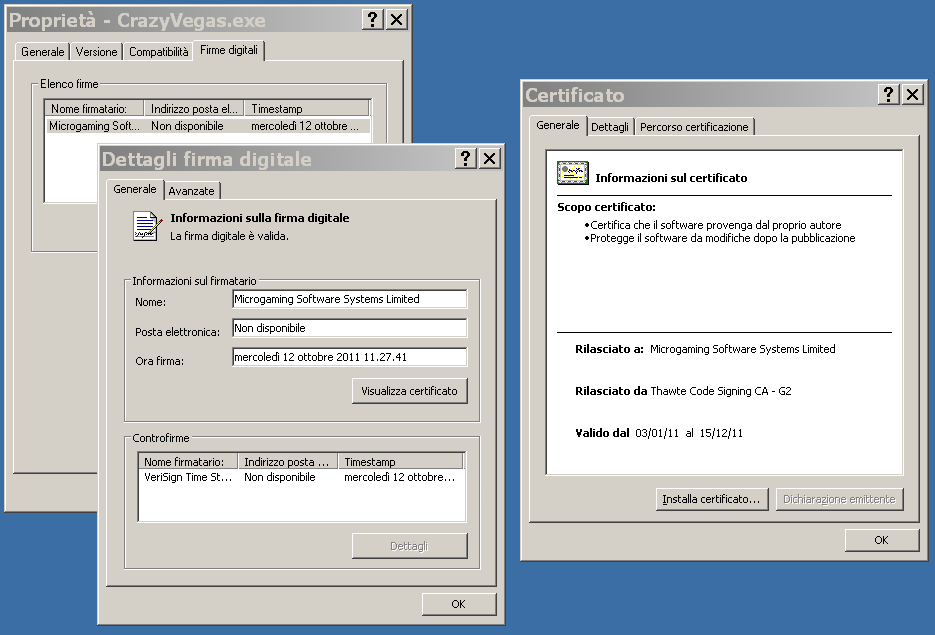Click Indirizzo posta column header in Controfirme

click(x=288, y=461)
